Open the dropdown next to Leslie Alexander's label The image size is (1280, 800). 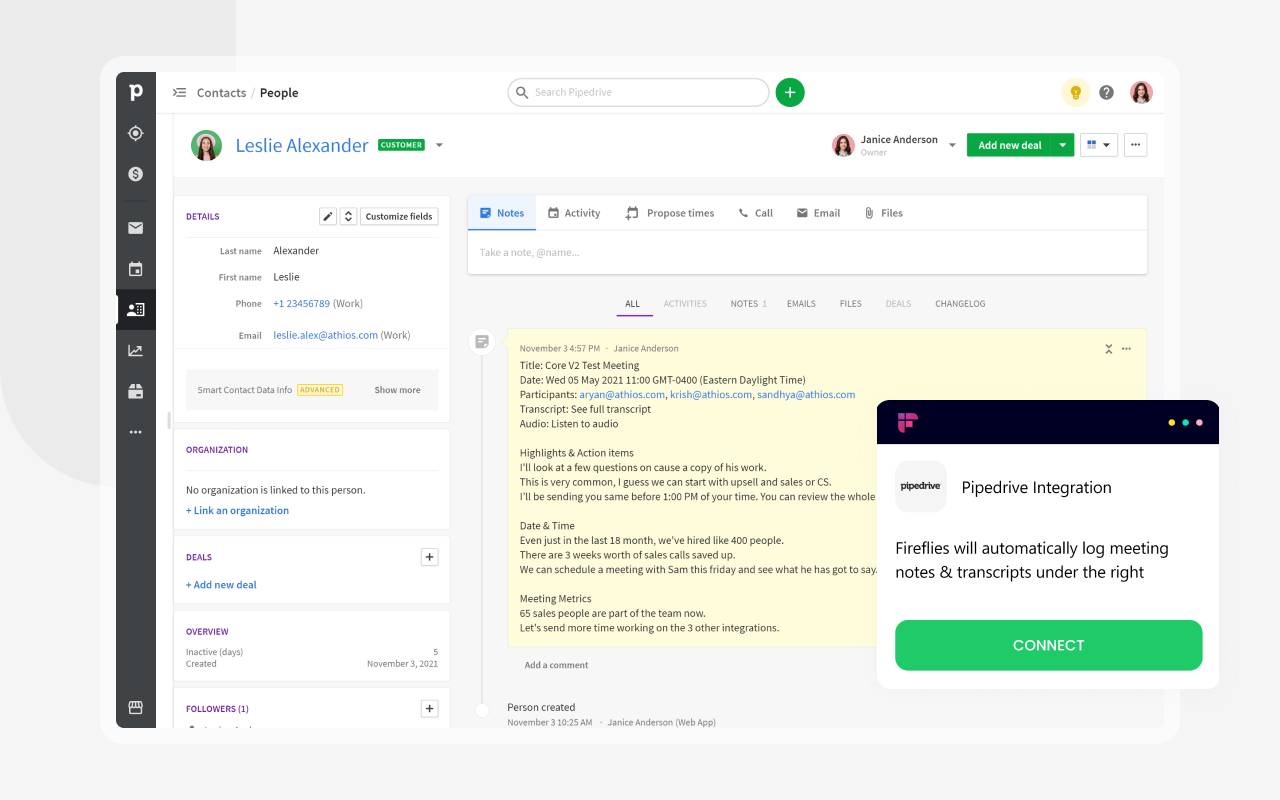point(439,145)
